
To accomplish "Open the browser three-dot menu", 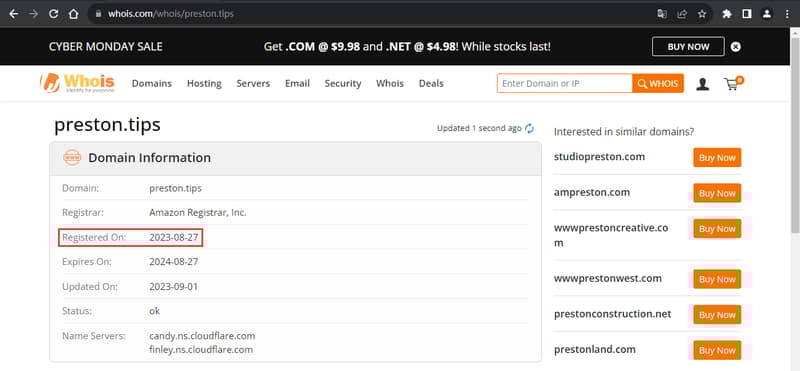I will pos(787,14).
